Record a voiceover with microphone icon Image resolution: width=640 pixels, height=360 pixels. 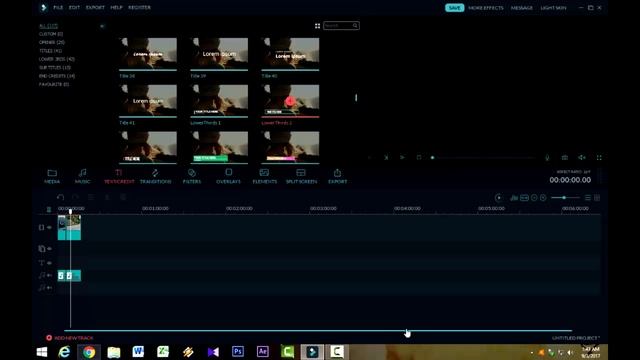pyautogui.click(x=547, y=158)
